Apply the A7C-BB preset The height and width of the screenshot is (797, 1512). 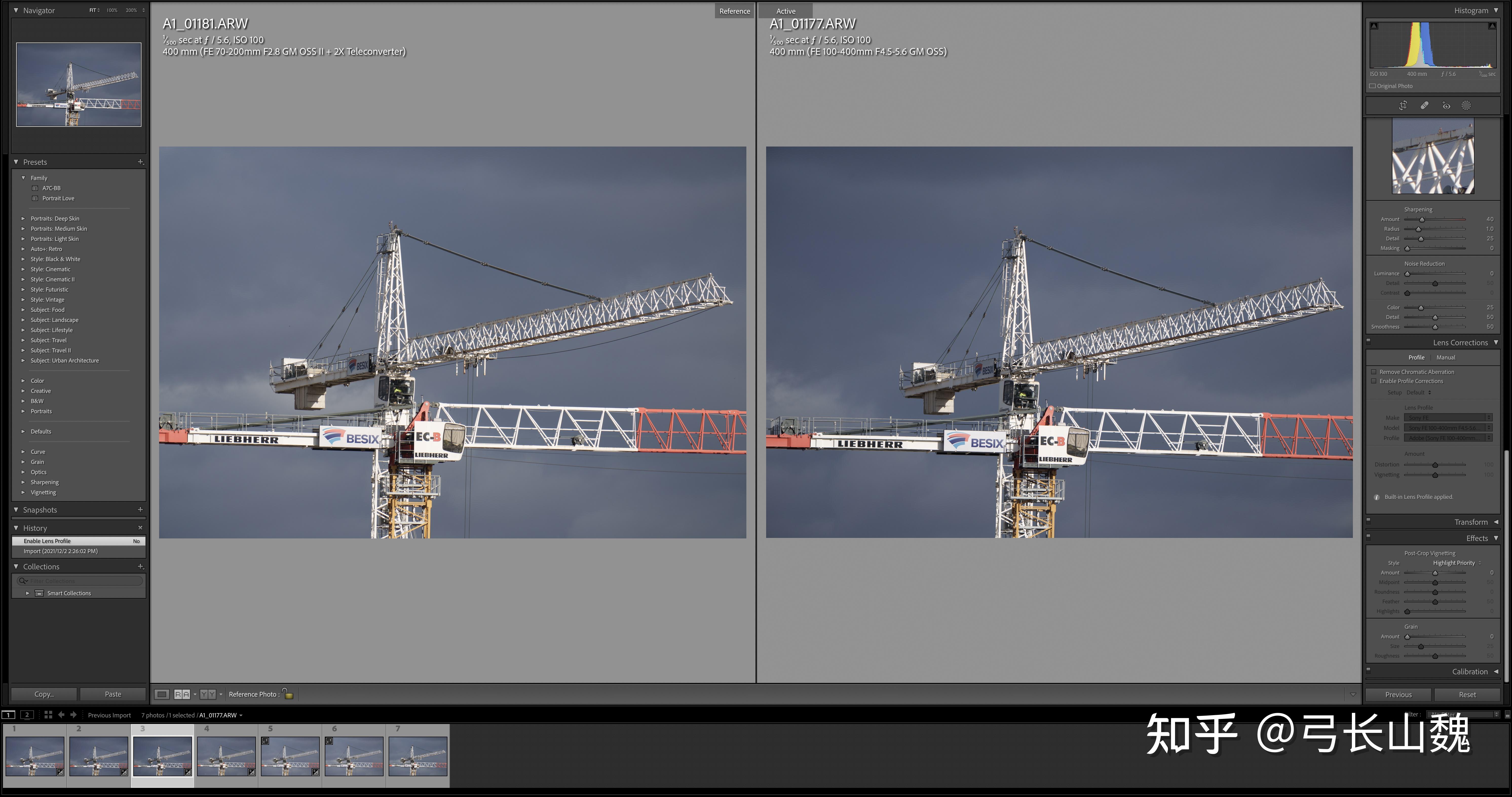click(51, 189)
